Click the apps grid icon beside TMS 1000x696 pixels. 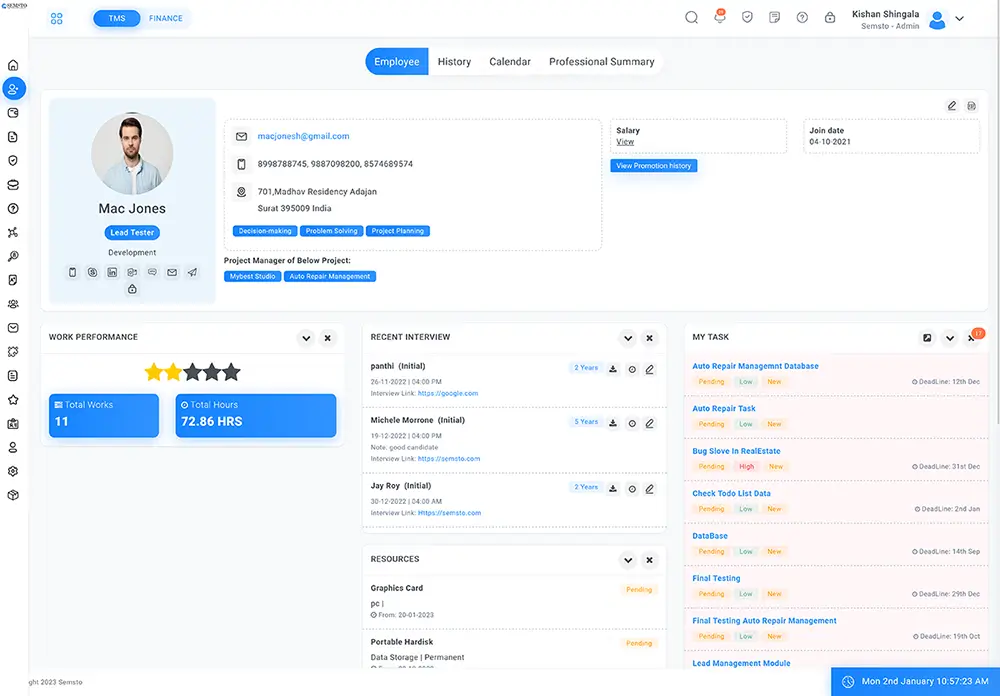tap(57, 19)
